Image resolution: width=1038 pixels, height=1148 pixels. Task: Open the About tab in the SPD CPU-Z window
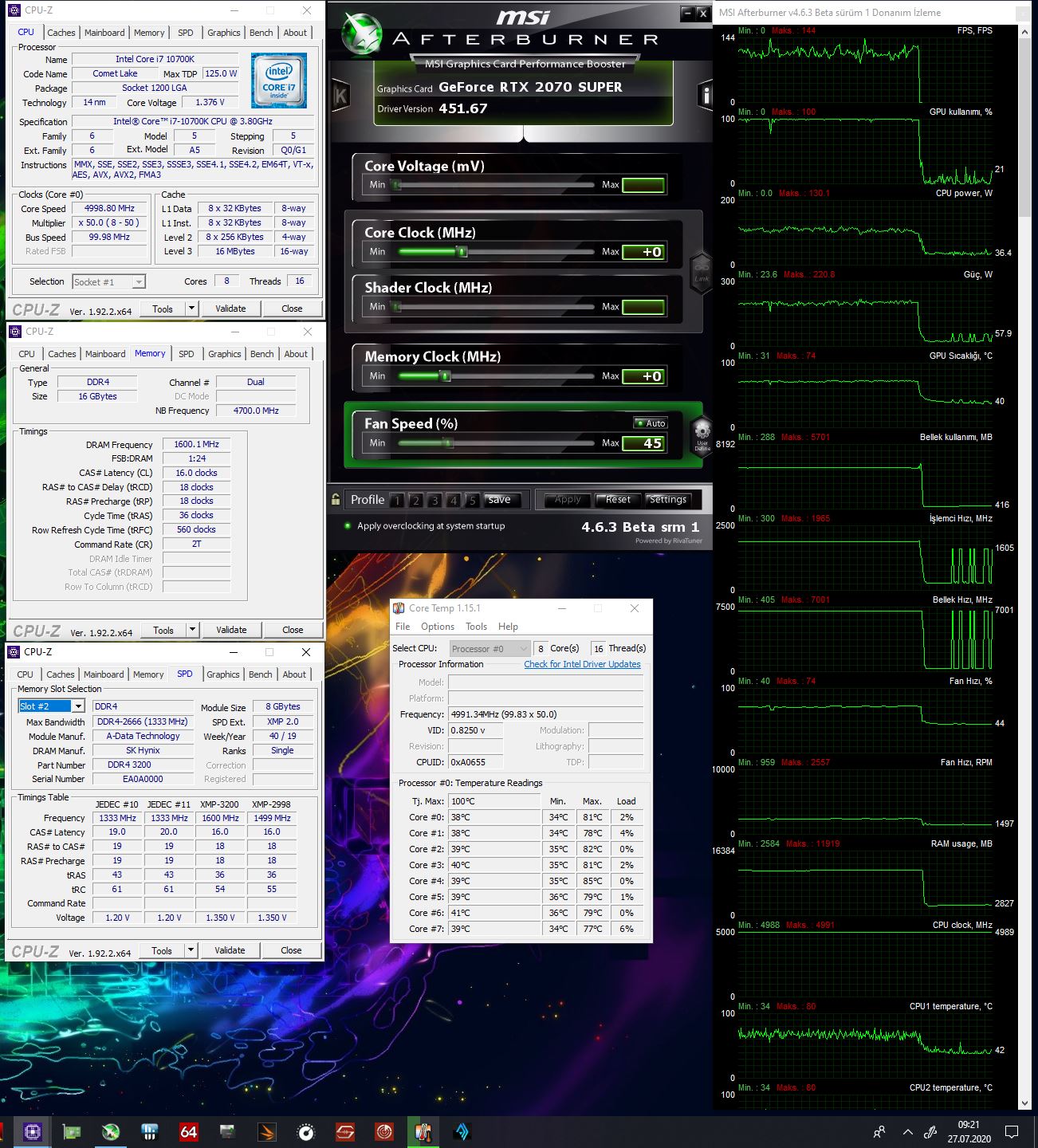point(294,674)
